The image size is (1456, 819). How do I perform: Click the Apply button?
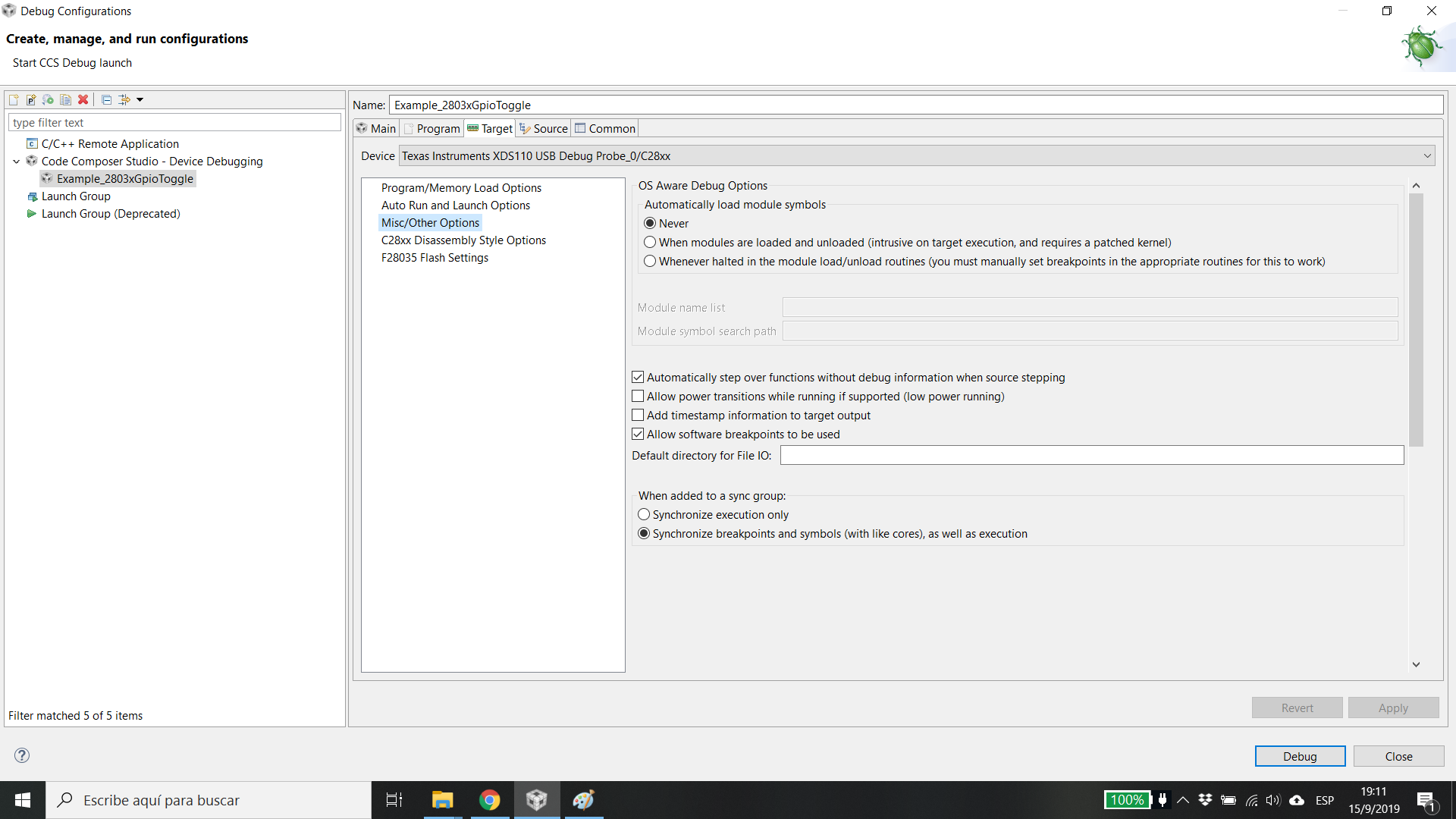pyautogui.click(x=1393, y=708)
